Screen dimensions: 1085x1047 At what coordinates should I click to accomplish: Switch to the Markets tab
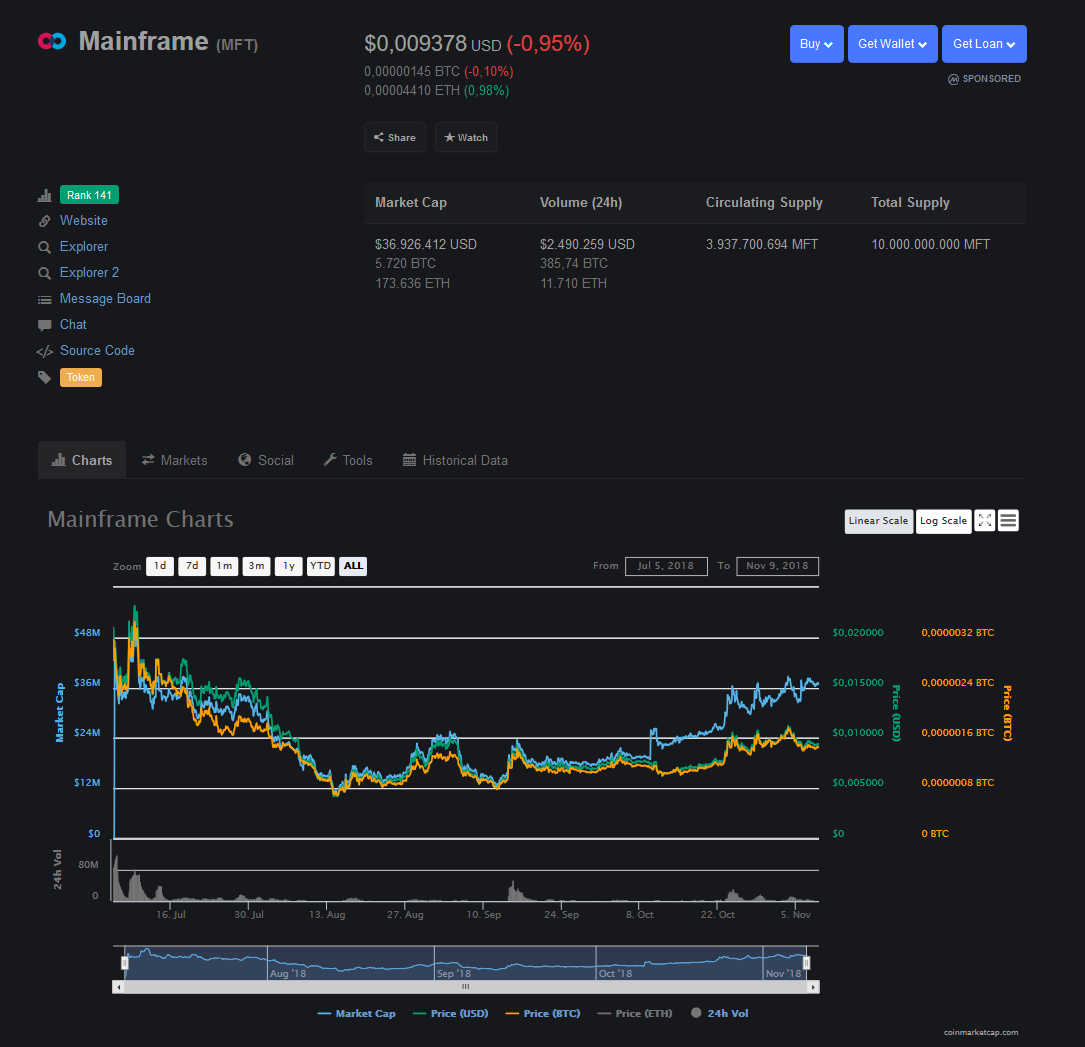click(174, 460)
